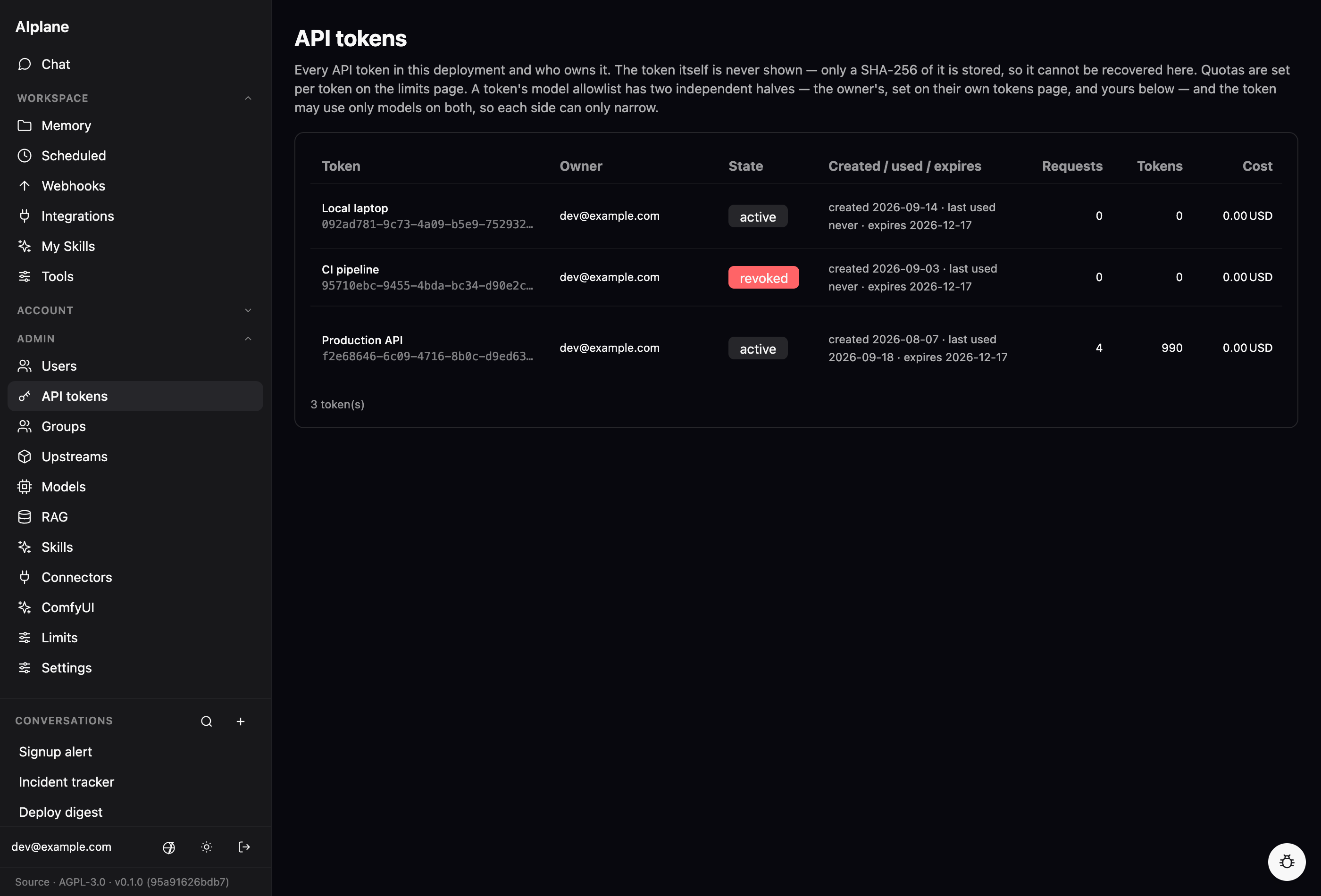Click the Limits sliders icon
This screenshot has width=1321, height=896.
coord(25,638)
